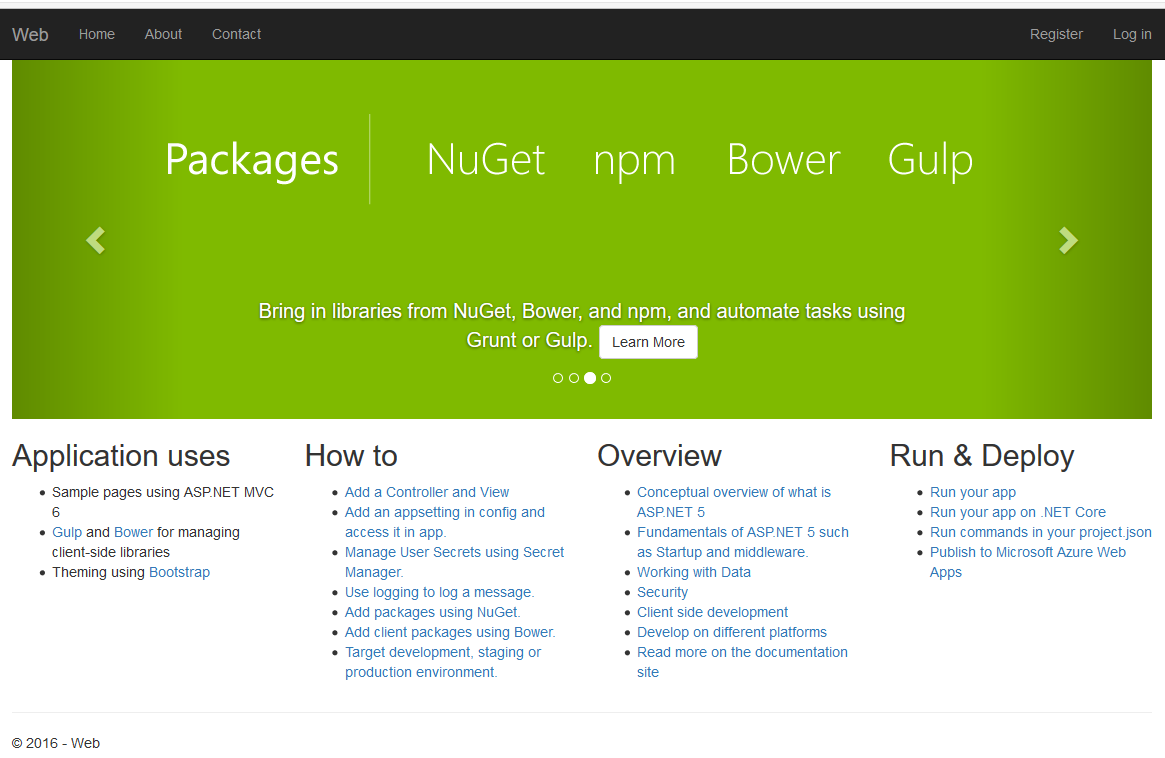This screenshot has height=758, width=1165.
Task: Click the Bring in libraries caption text
Action: tap(582, 325)
